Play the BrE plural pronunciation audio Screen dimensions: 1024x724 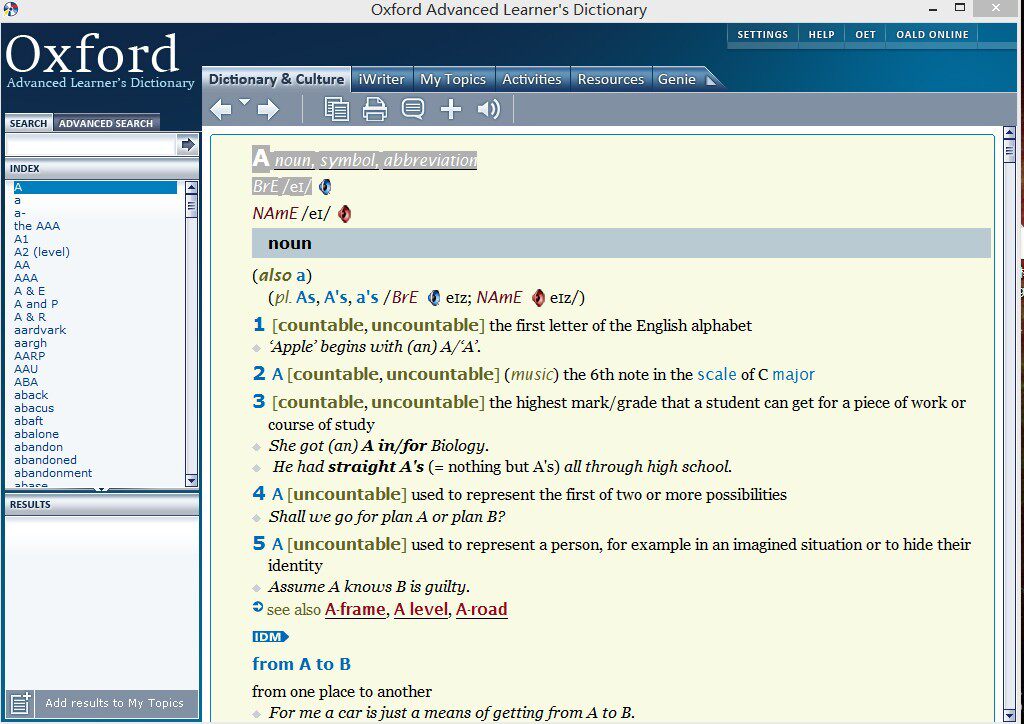(434, 298)
